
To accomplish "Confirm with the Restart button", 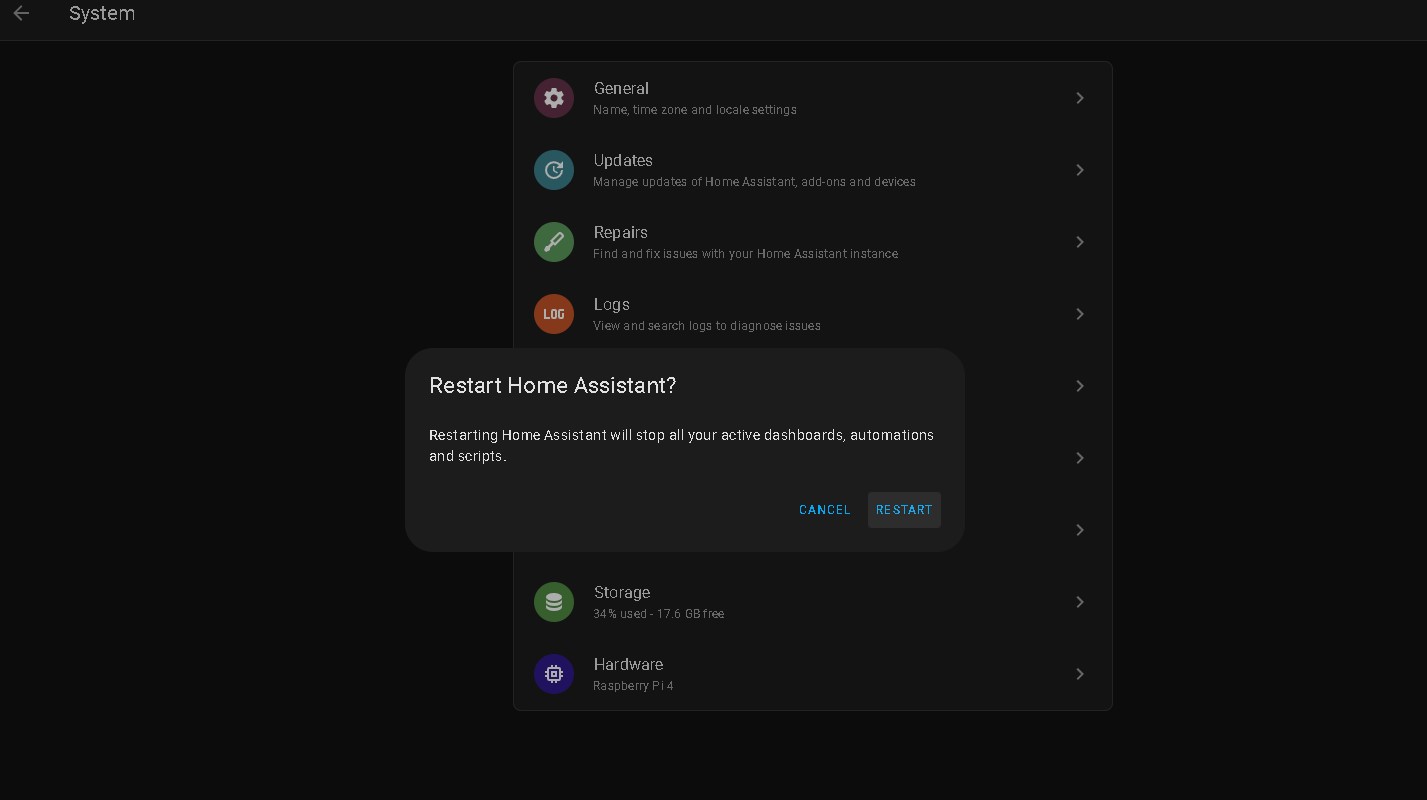I will tap(904, 510).
